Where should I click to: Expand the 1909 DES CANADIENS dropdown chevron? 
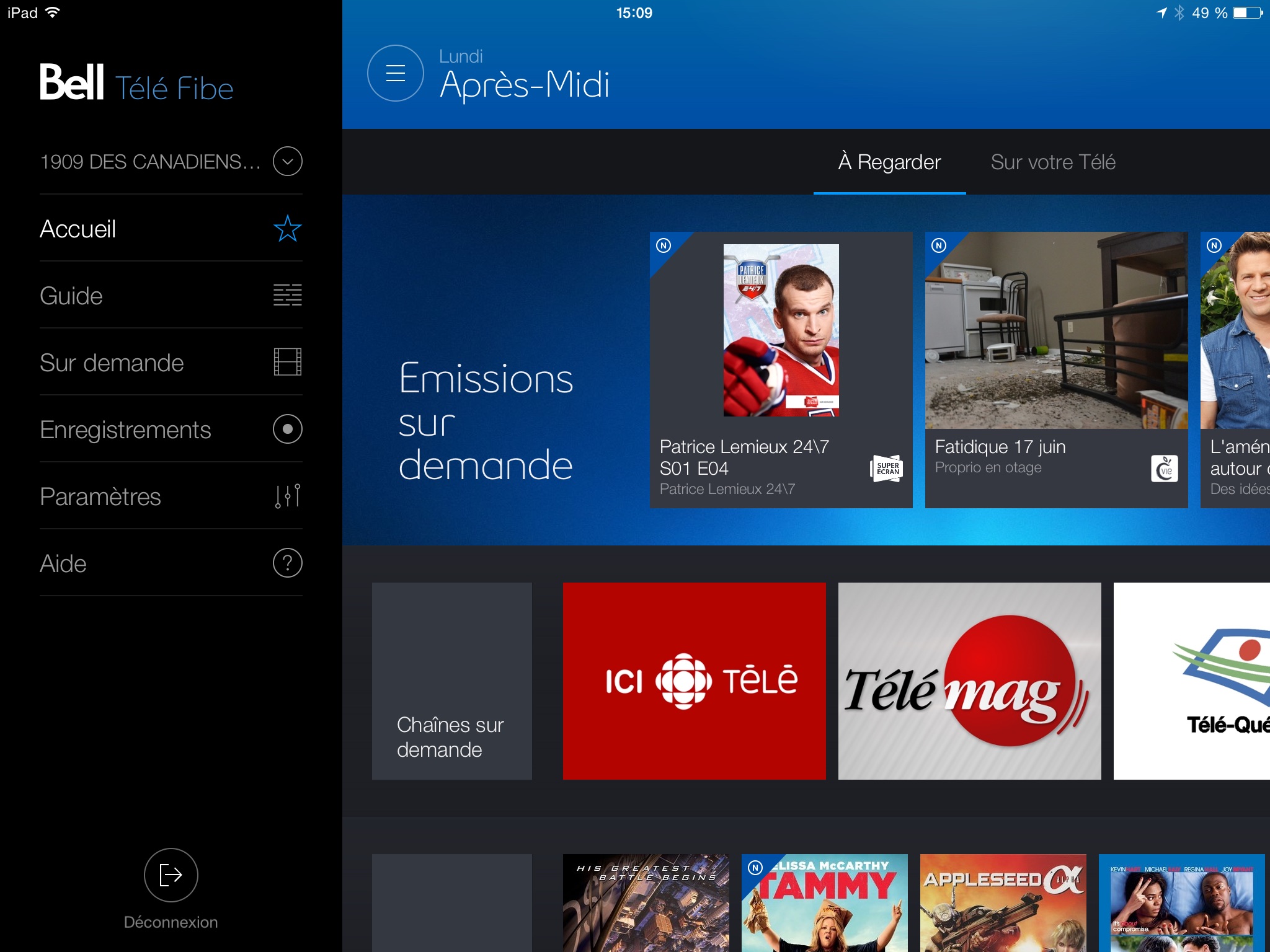tap(287, 162)
